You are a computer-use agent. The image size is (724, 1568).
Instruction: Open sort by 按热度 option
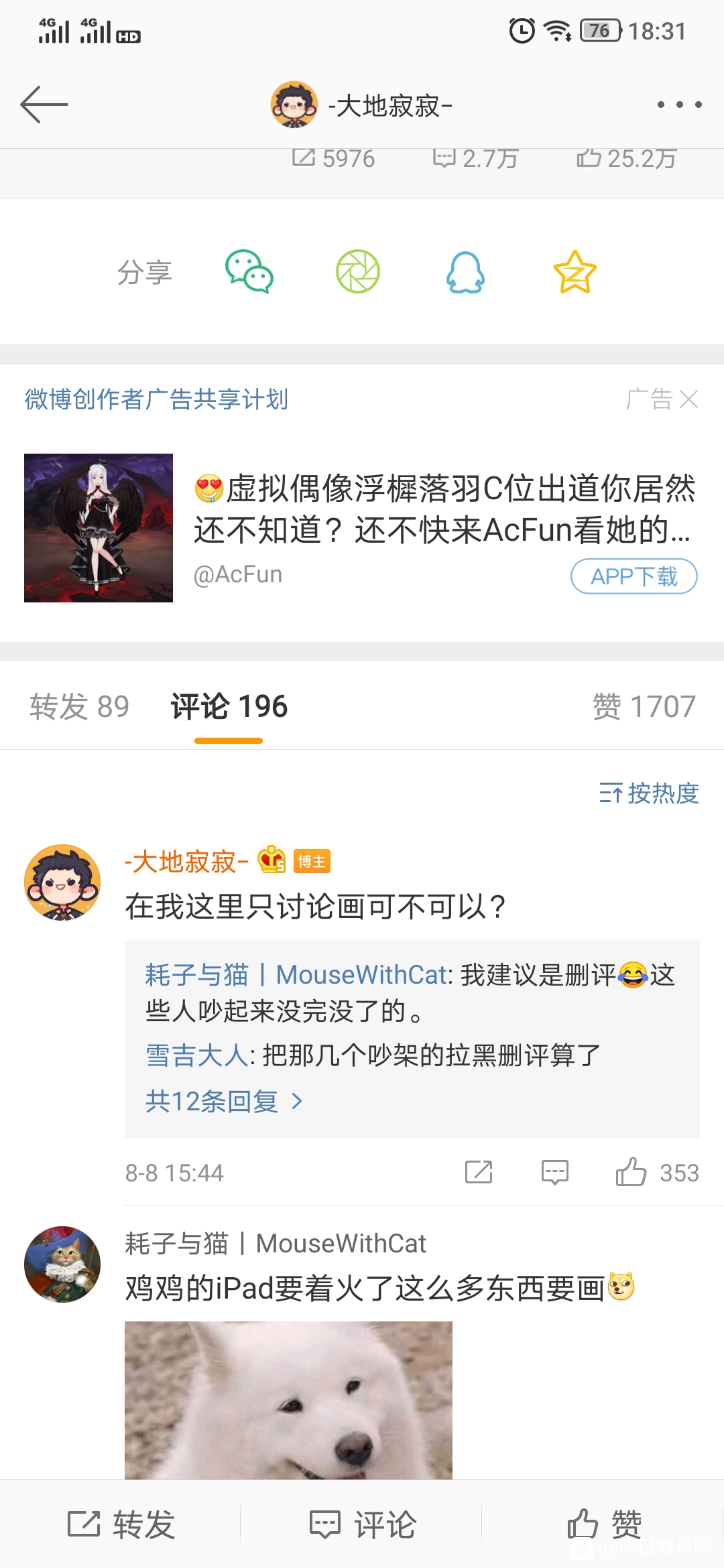click(649, 793)
